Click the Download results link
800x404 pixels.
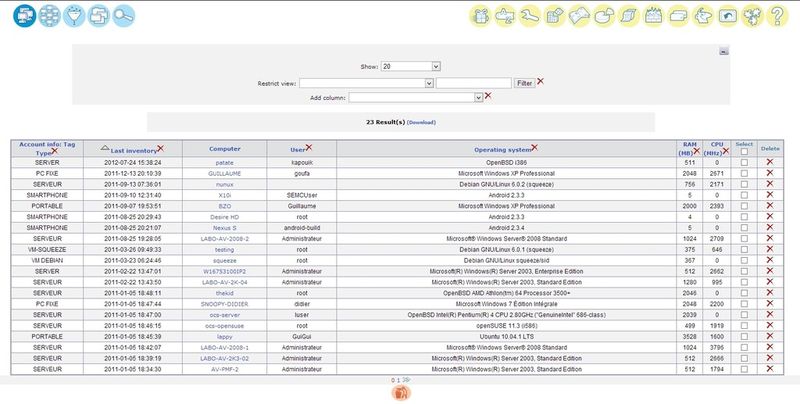click(421, 122)
